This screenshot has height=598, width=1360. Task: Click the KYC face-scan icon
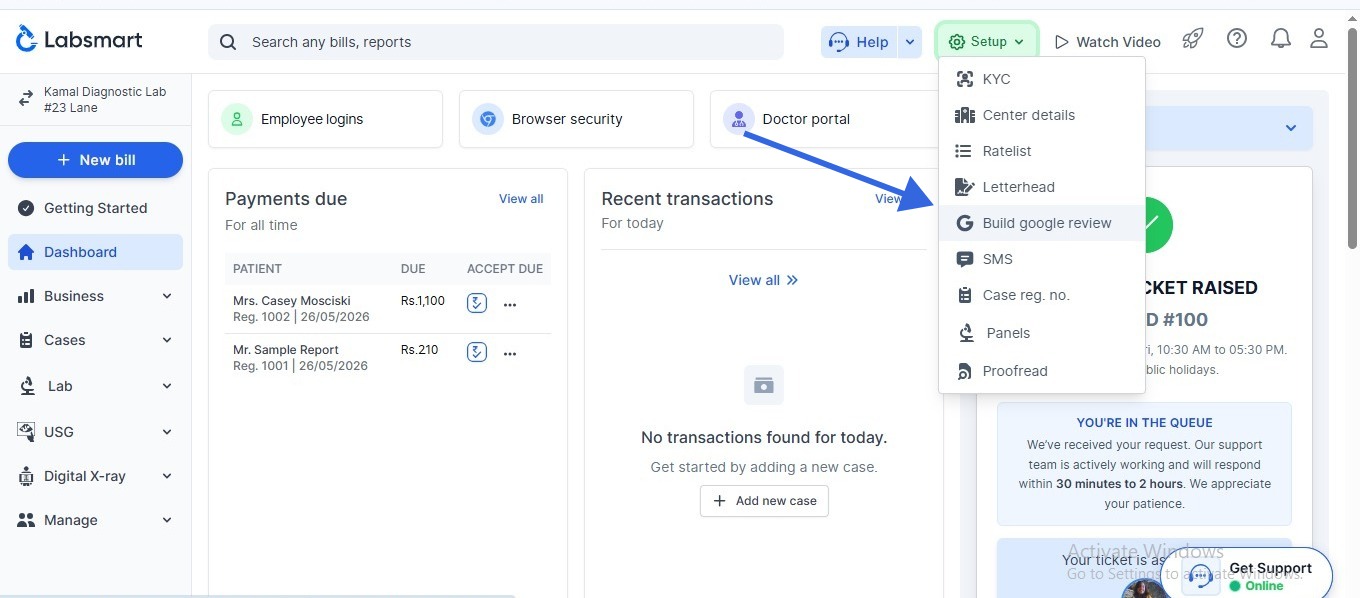(965, 79)
